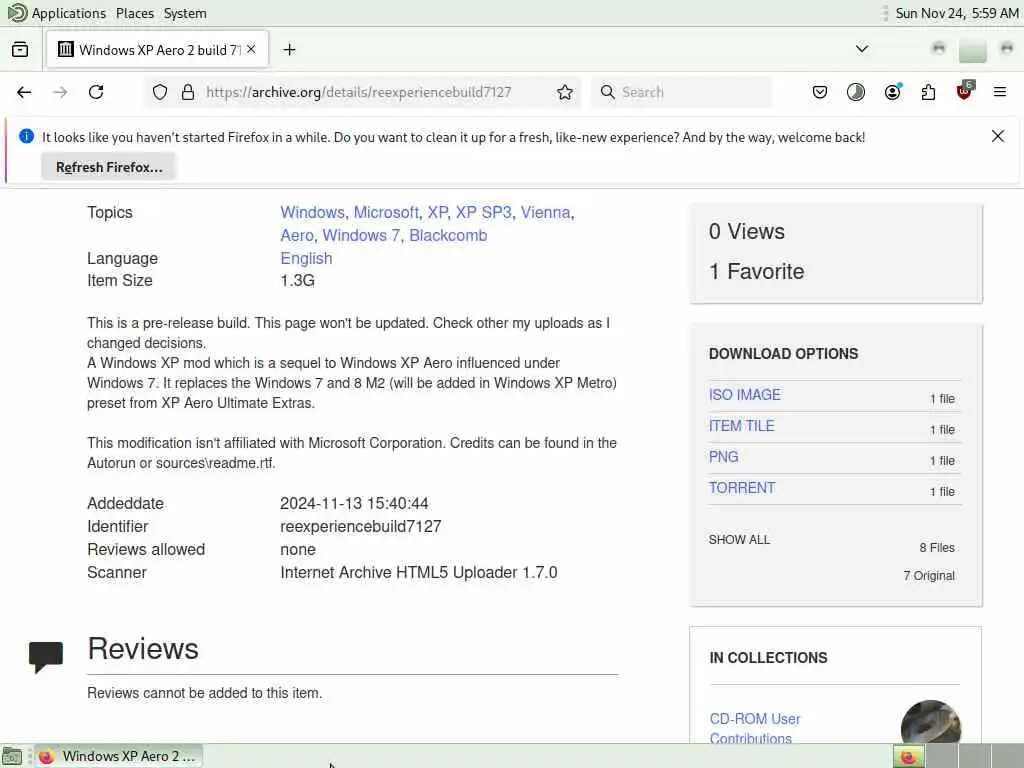Click the forward navigation arrow
1024x768 pixels.
(60, 92)
